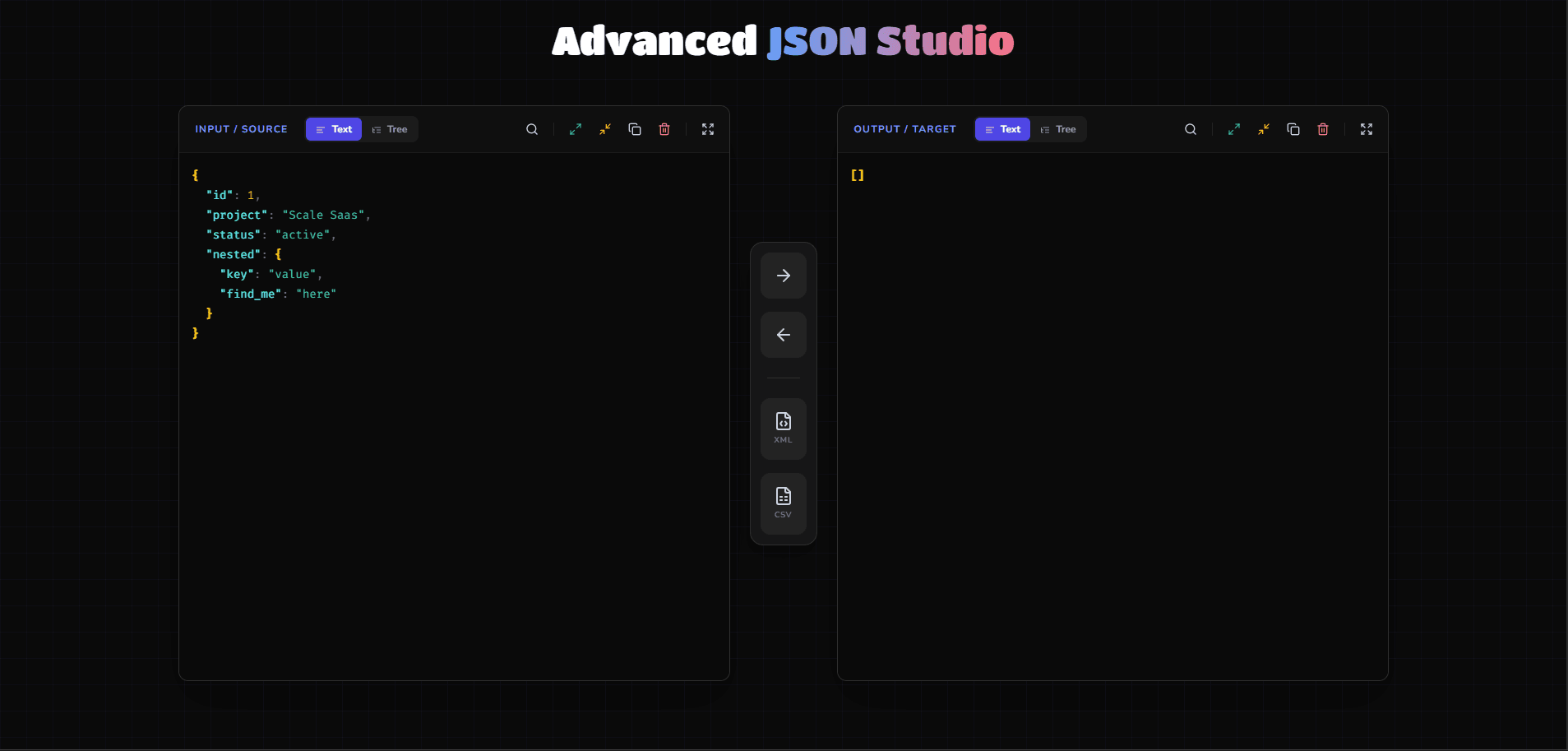Expand/format JSON using the green arrows icon
This screenshot has width=1568, height=751.
(x=575, y=129)
